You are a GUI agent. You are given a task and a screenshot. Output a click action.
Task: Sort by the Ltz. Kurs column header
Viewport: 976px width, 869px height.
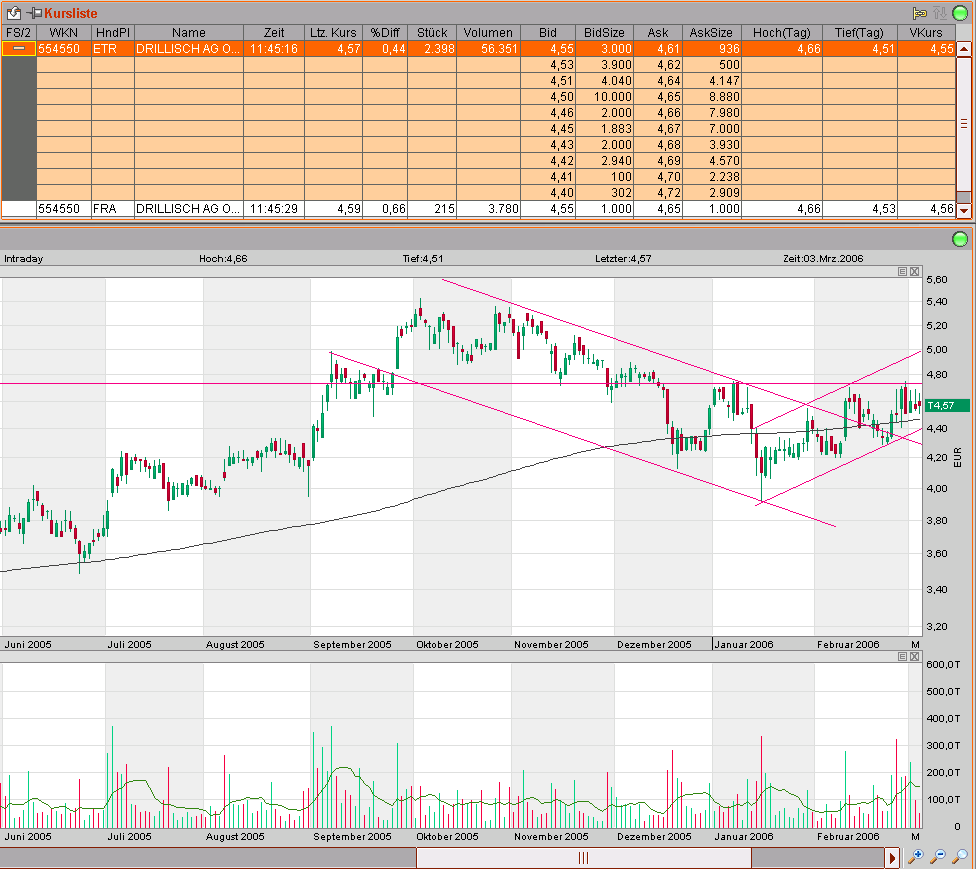tap(333, 32)
